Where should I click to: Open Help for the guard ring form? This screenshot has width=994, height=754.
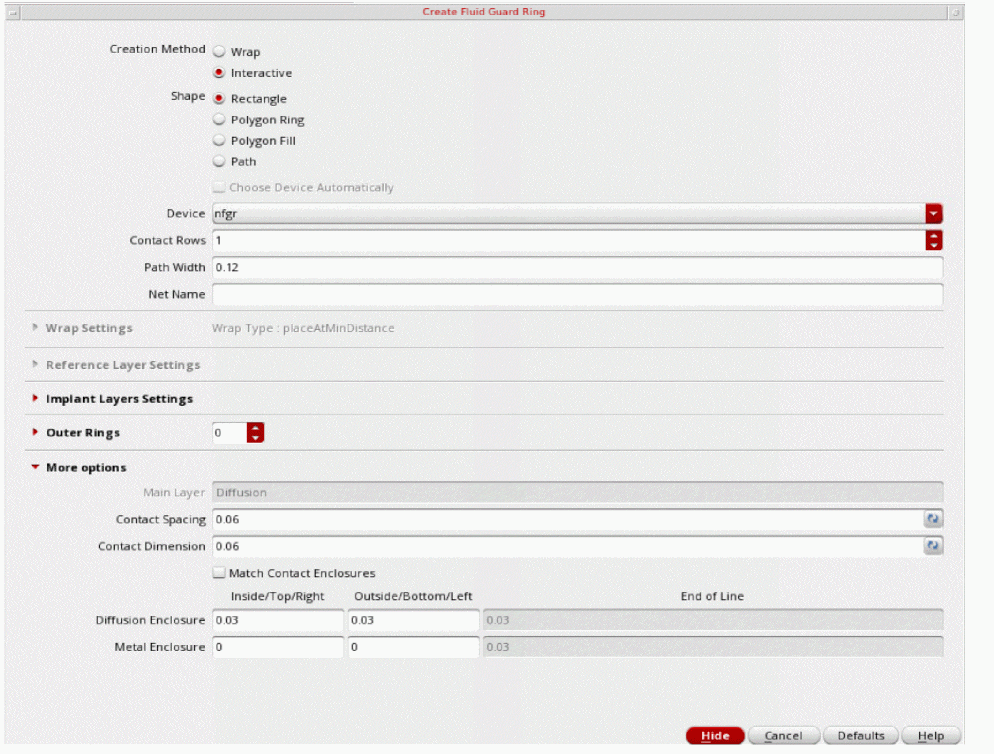(x=930, y=736)
